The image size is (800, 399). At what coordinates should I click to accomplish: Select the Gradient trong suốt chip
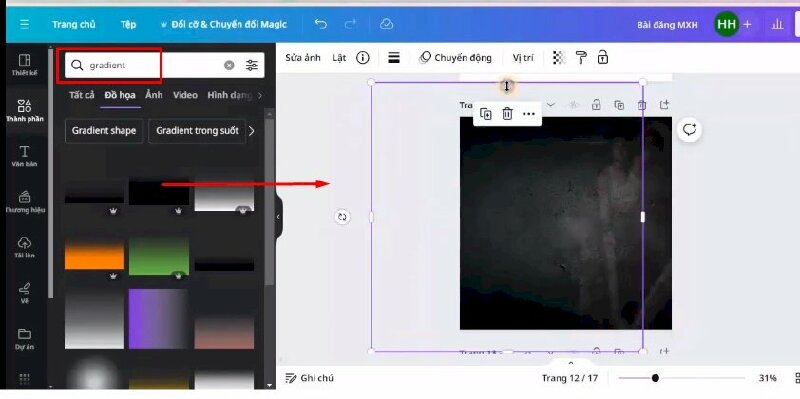click(x=197, y=131)
